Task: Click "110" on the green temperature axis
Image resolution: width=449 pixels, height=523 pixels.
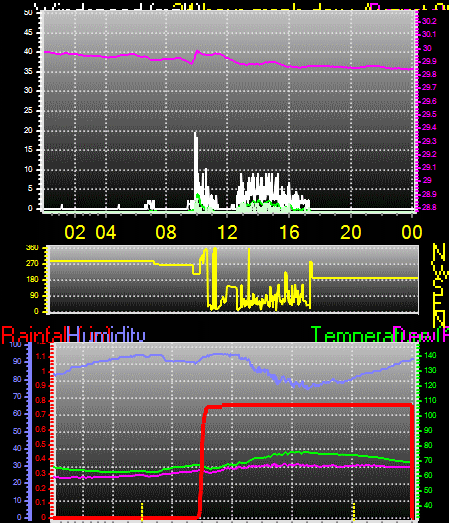Action: pyautogui.click(x=430, y=400)
